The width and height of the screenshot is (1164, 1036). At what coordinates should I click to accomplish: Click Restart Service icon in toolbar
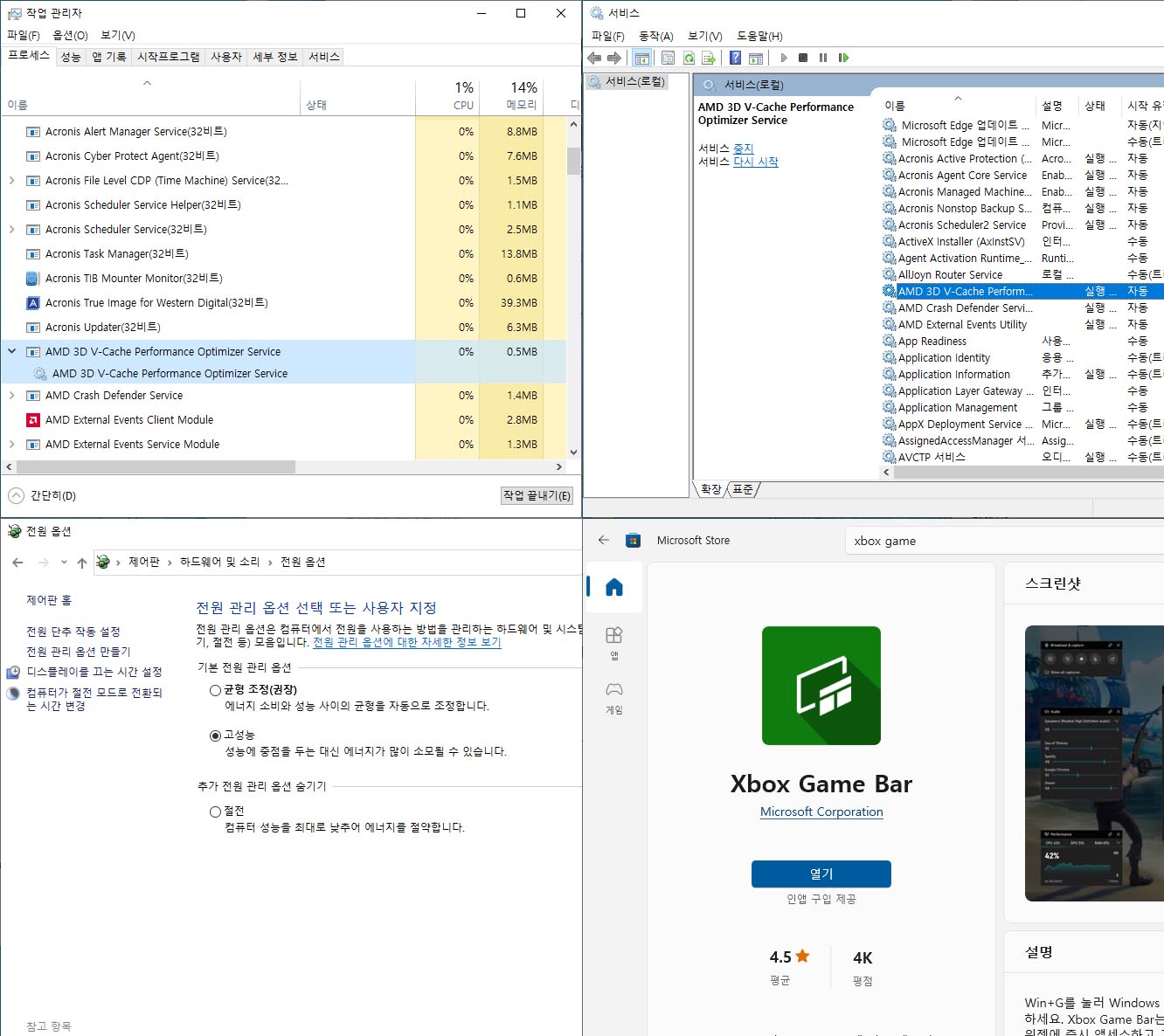(x=843, y=58)
